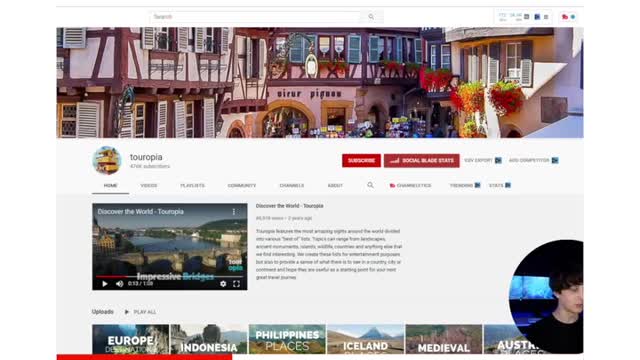
Task: Click the search magnifier button in top bar
Action: [371, 17]
